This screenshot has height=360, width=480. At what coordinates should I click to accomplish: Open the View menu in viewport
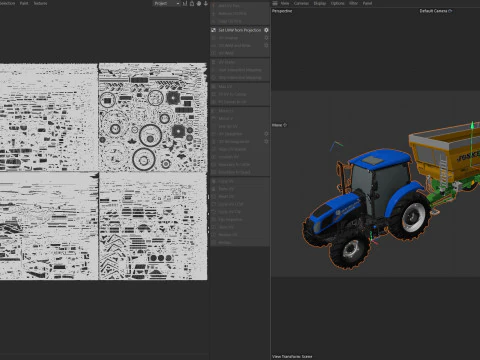[285, 3]
